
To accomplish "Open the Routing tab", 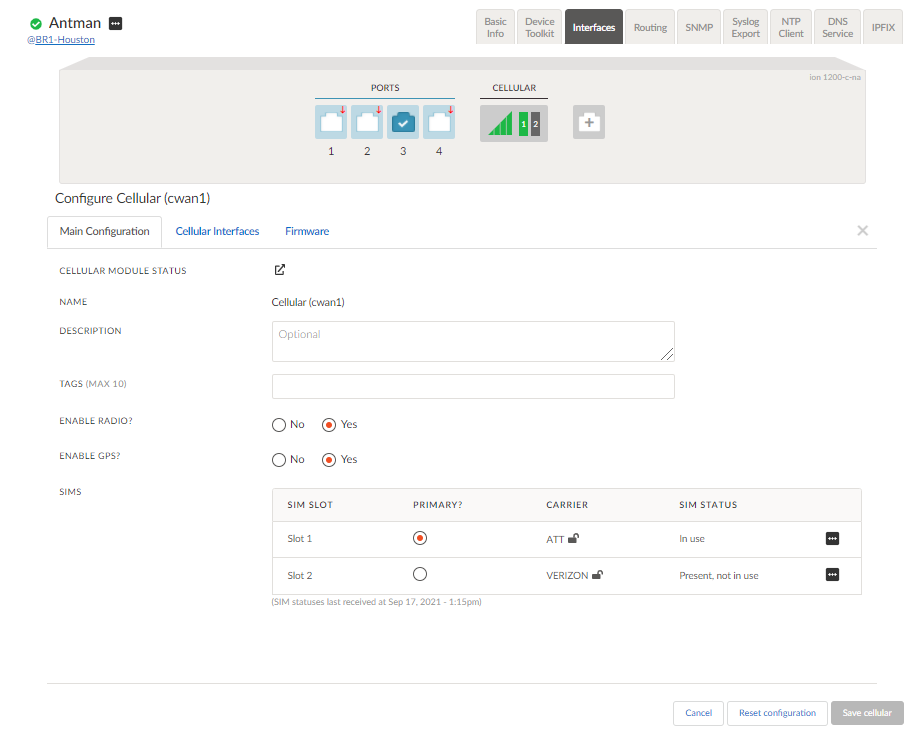I will click(650, 28).
